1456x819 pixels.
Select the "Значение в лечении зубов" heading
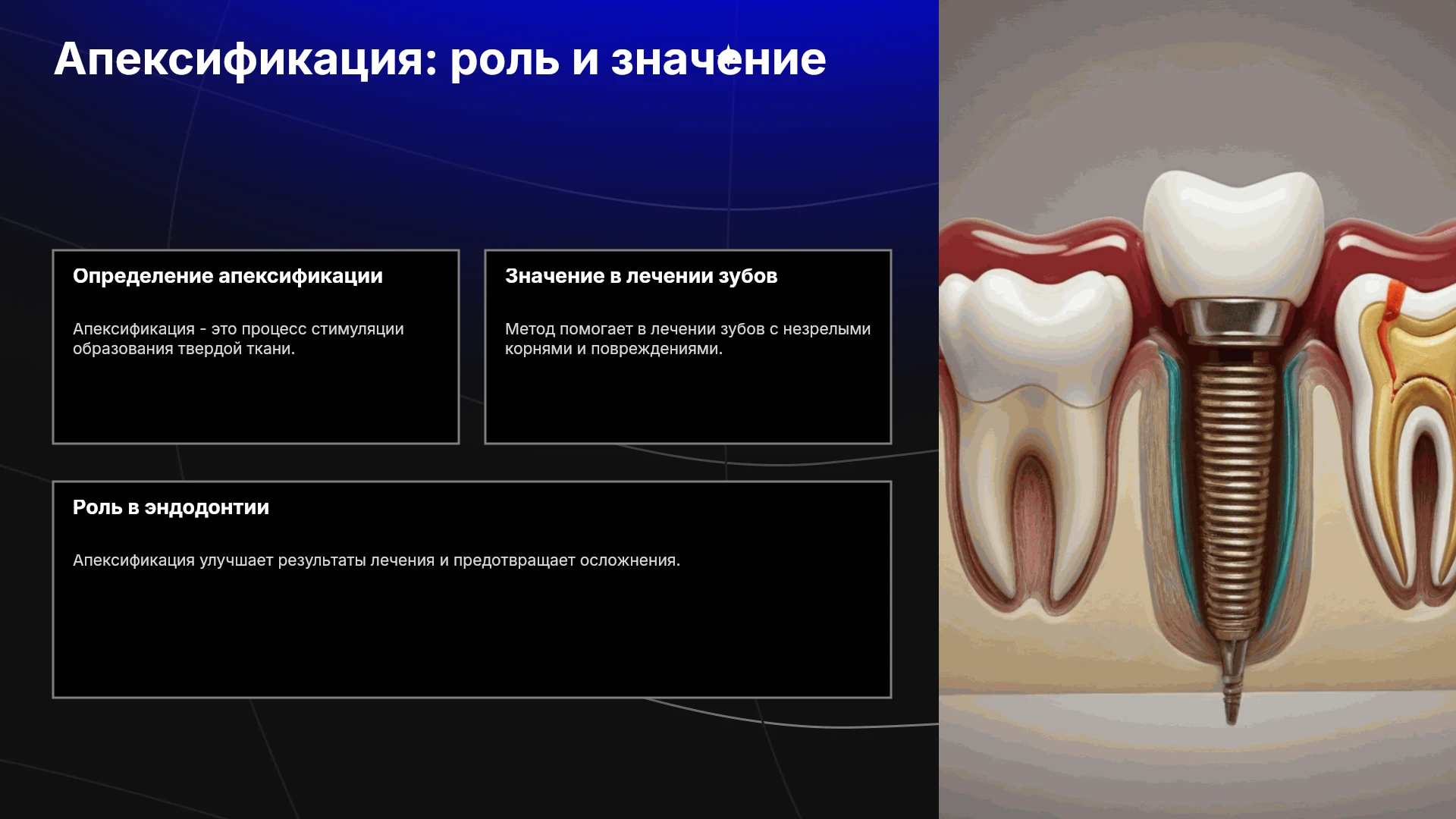pyautogui.click(x=642, y=276)
